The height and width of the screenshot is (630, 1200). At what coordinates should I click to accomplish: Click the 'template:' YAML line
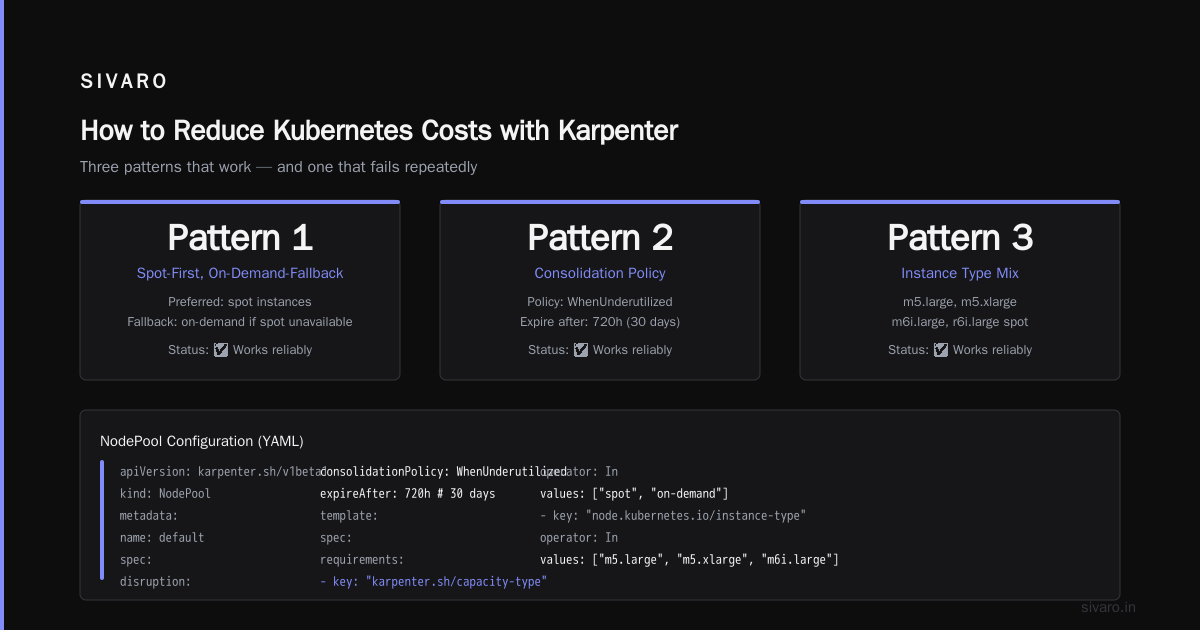pyautogui.click(x=349, y=515)
